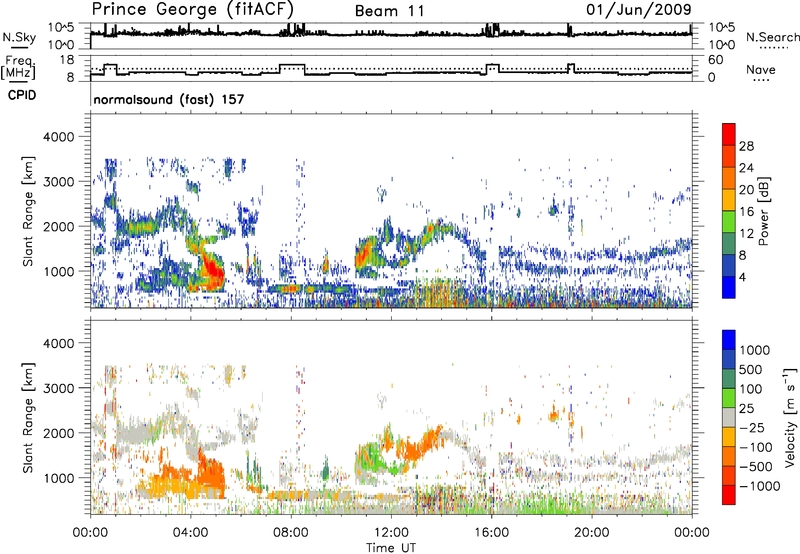The image size is (800, 554).
Task: Click the red bottom segment of velocity color bar
Action: pyautogui.click(x=729, y=495)
